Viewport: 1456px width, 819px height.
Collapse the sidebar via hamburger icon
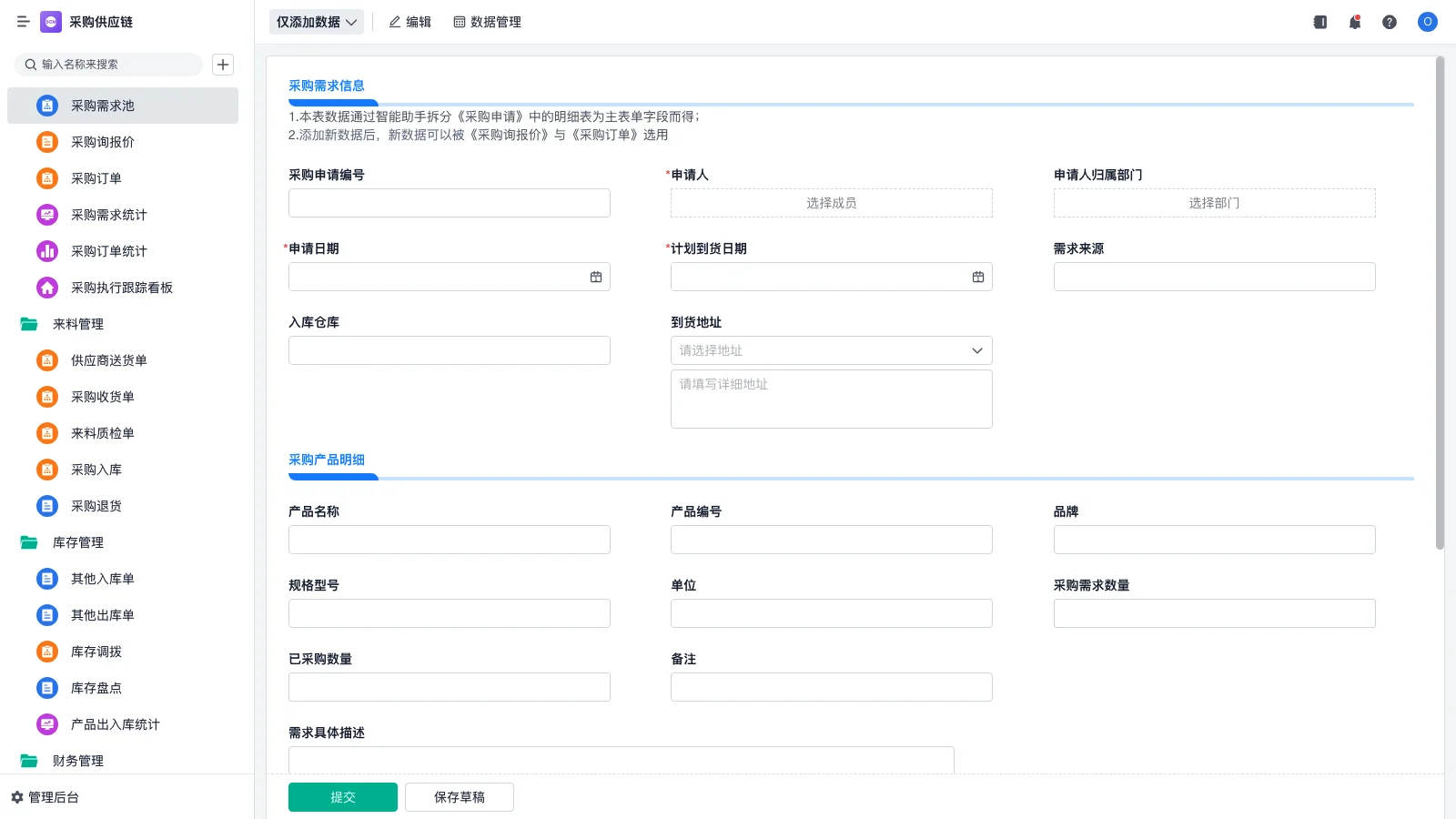23,22
